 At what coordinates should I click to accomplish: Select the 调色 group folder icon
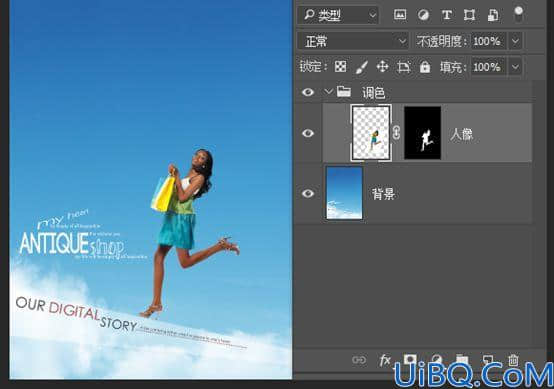tap(343, 92)
